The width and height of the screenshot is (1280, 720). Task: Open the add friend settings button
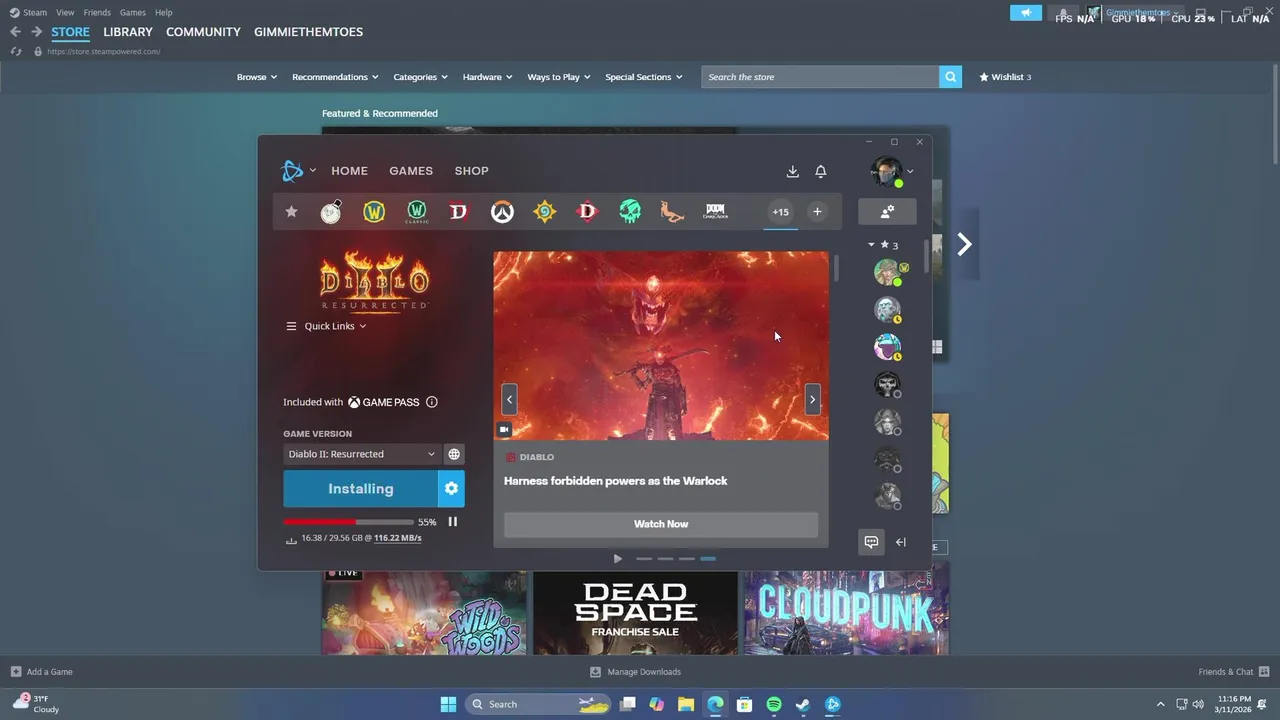coord(887,212)
